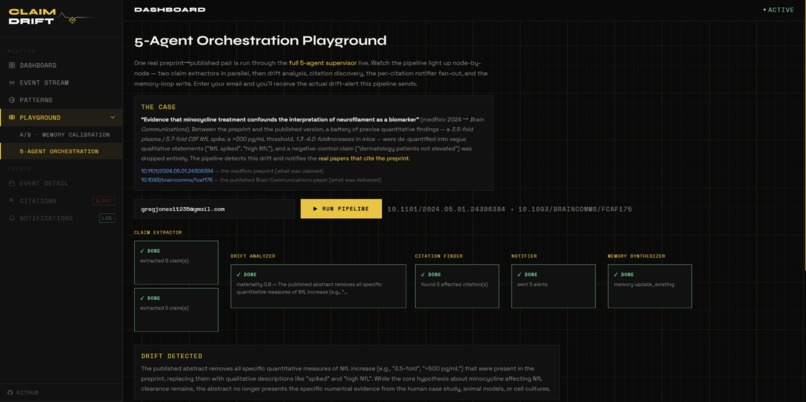Click the done checkmark in Notifier card
This screenshot has height=402, width=806.
pyautogui.click(x=519, y=275)
